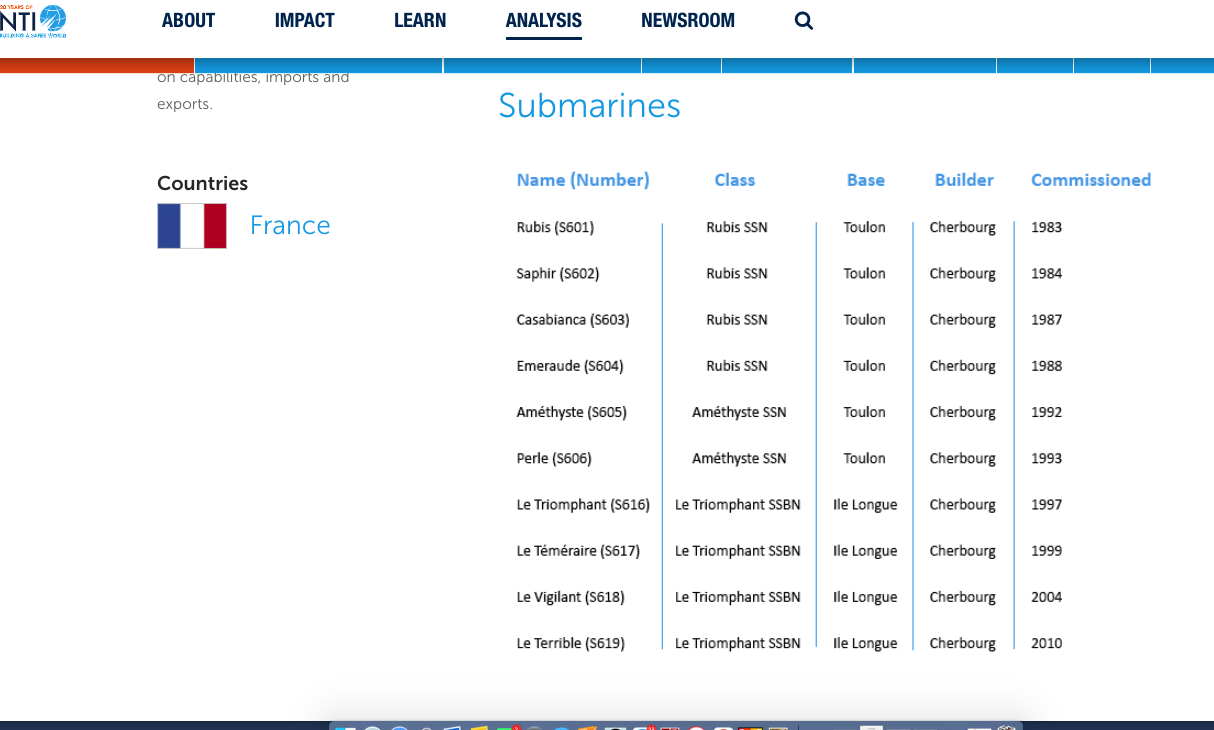Open the ABOUT menu

coord(188,20)
